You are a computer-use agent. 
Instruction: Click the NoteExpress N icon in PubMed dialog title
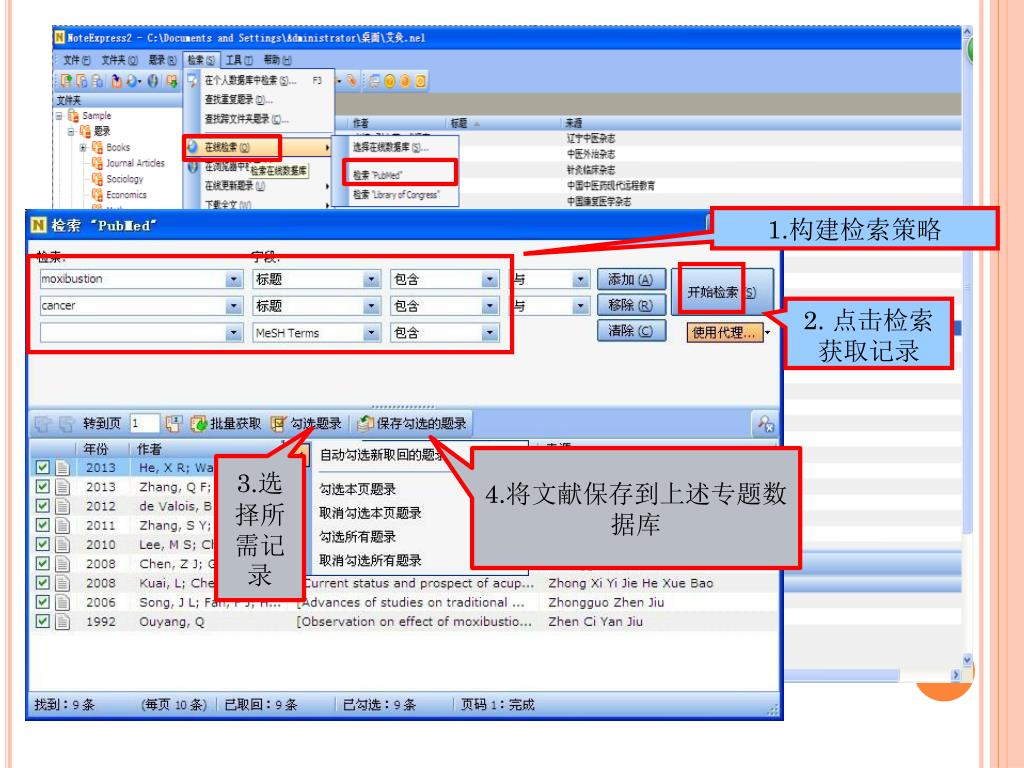click(39, 225)
